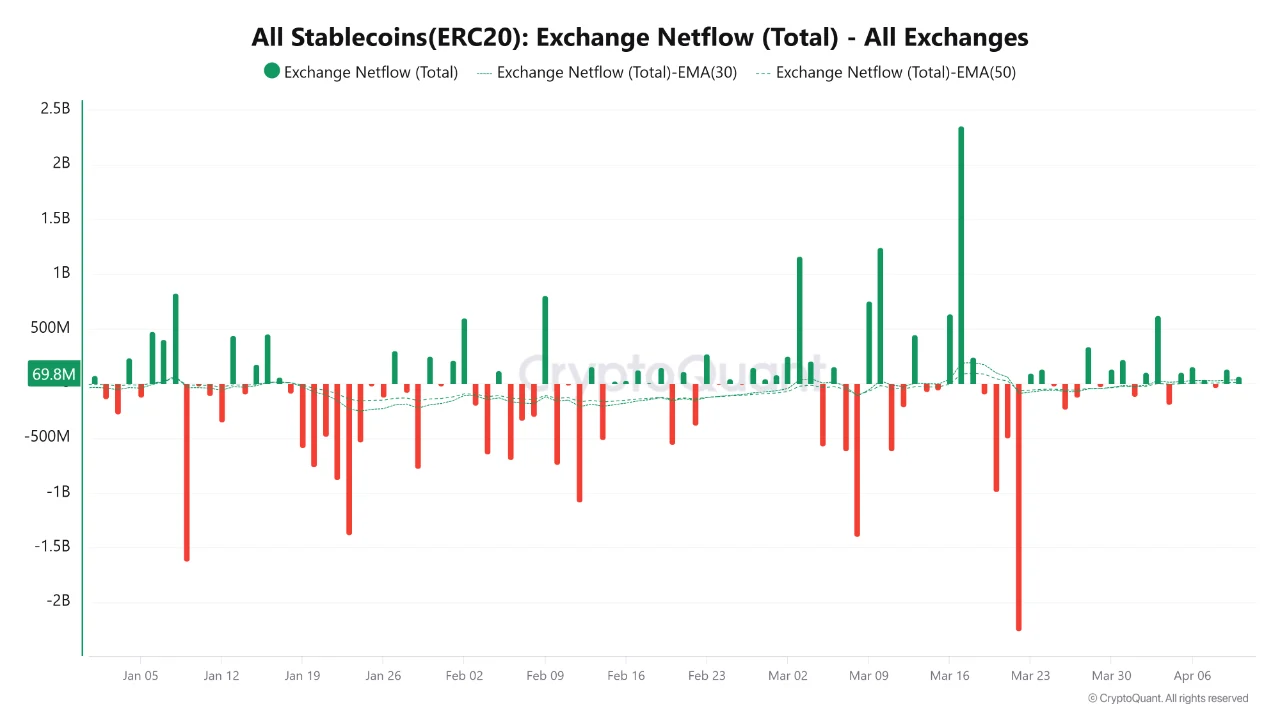Click the EMA(30) dashed line legend icon

coord(484,72)
